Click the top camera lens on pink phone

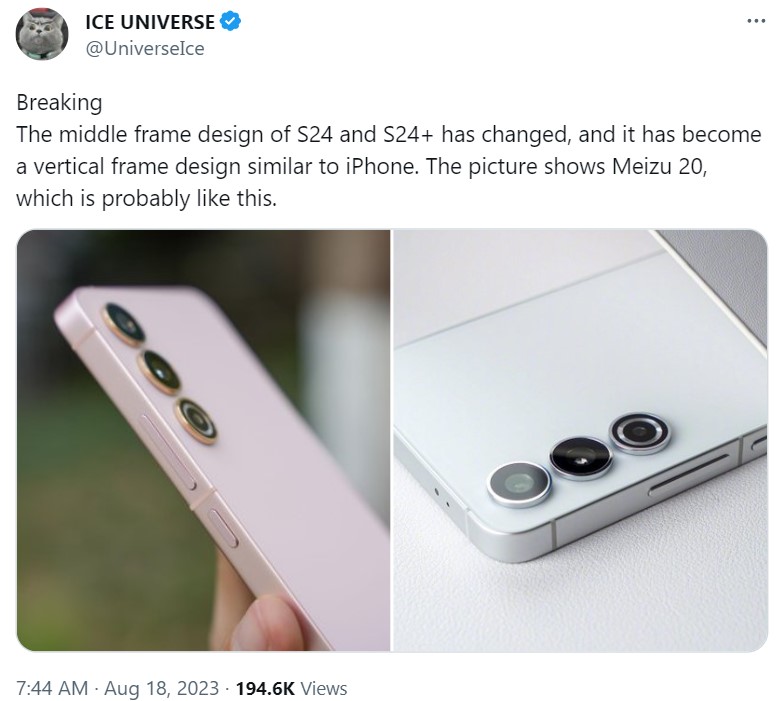click(x=124, y=324)
